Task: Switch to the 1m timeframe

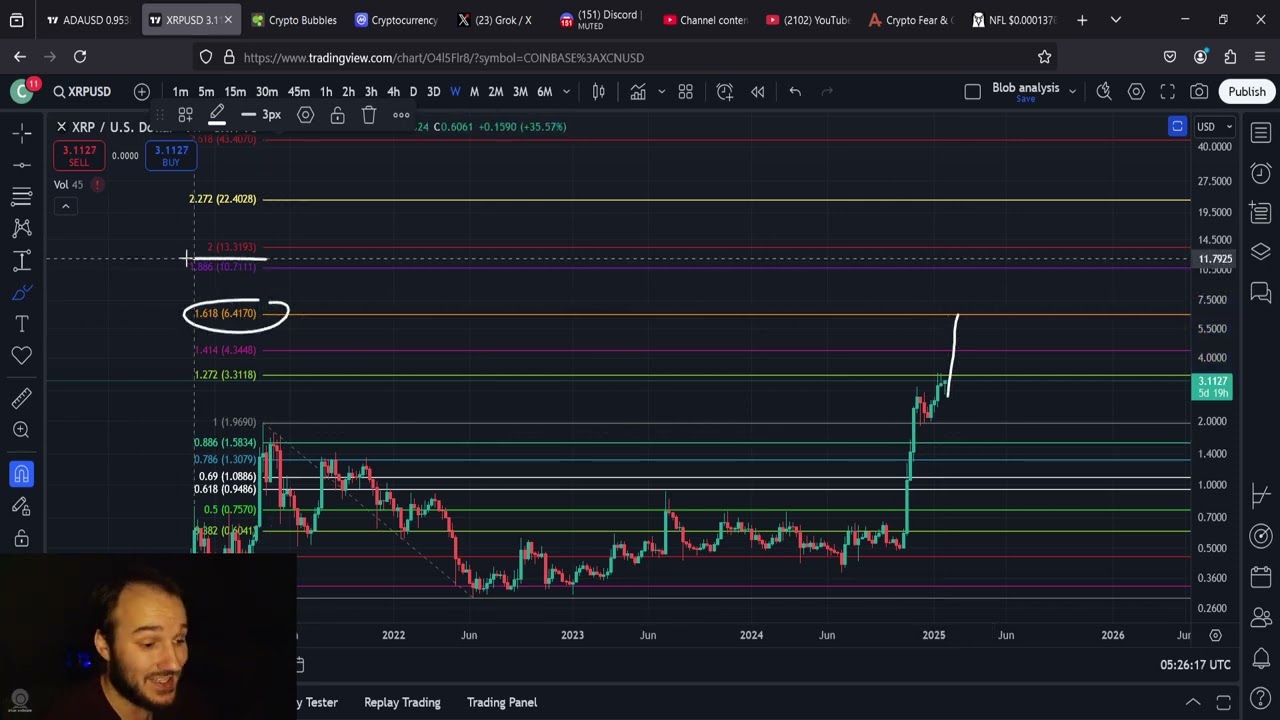Action: point(180,92)
